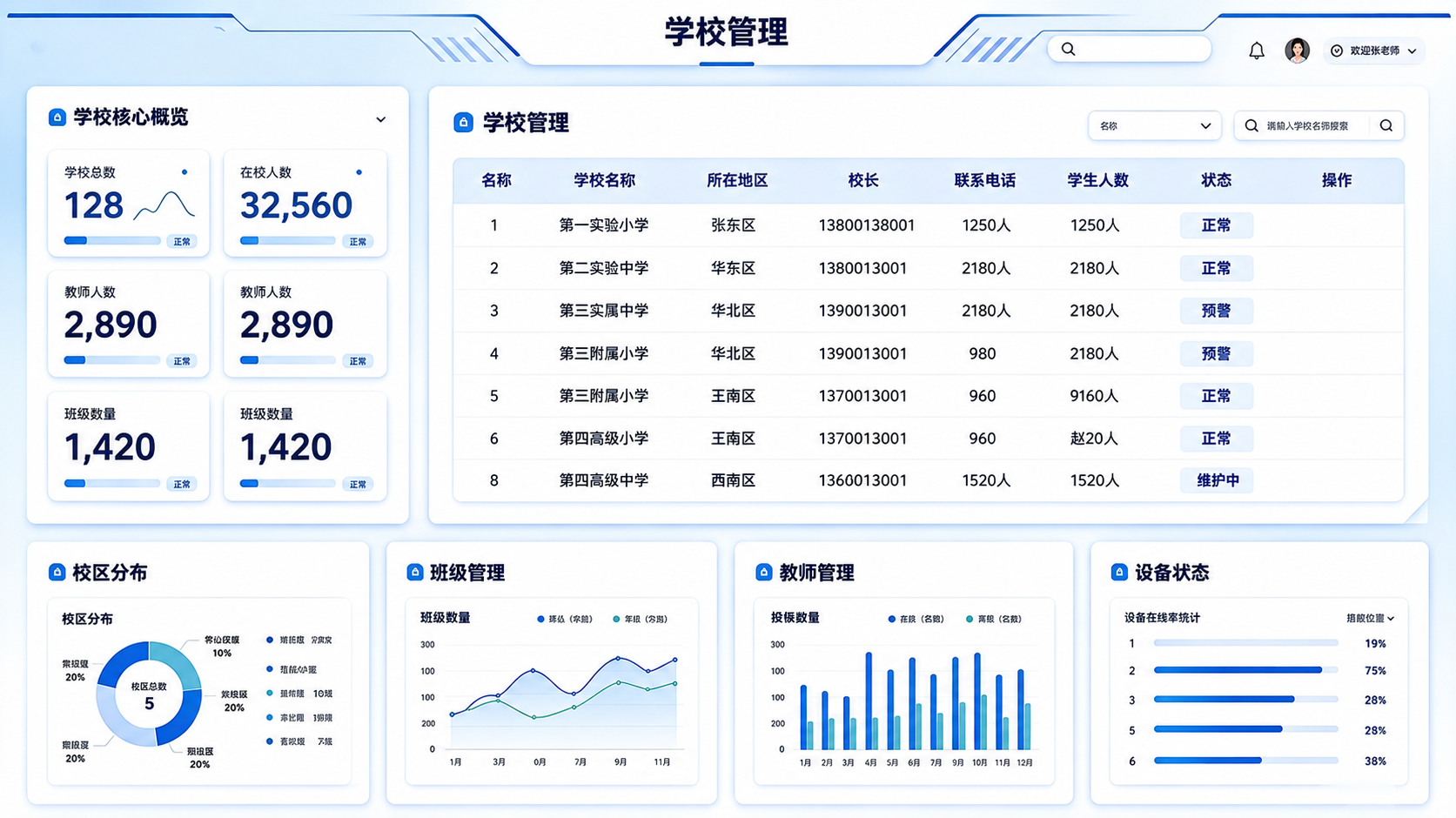Click the blue dot on 在校人数 card
Screen dimensions: 1456x818
pos(359,172)
